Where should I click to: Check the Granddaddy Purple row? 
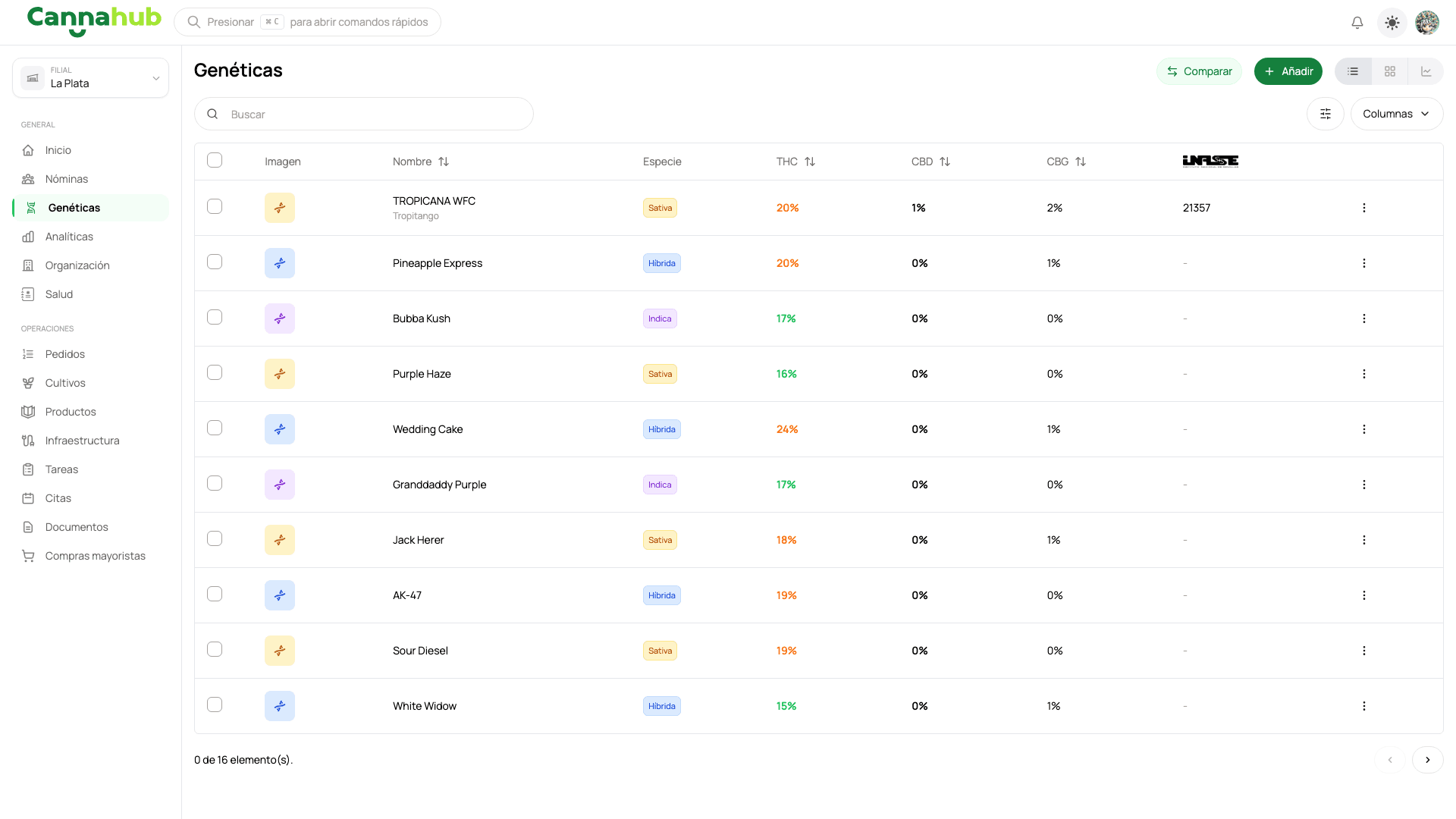(215, 483)
